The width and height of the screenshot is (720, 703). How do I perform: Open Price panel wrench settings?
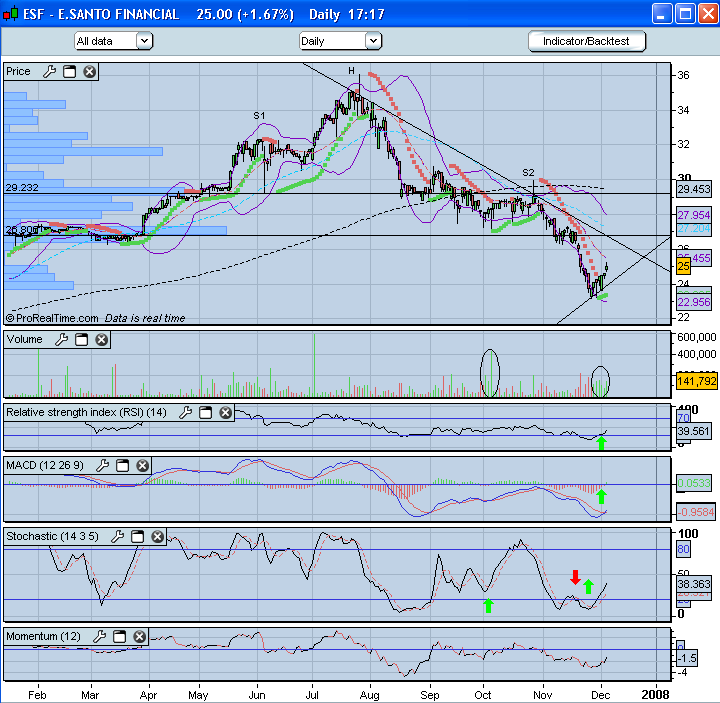coord(50,72)
